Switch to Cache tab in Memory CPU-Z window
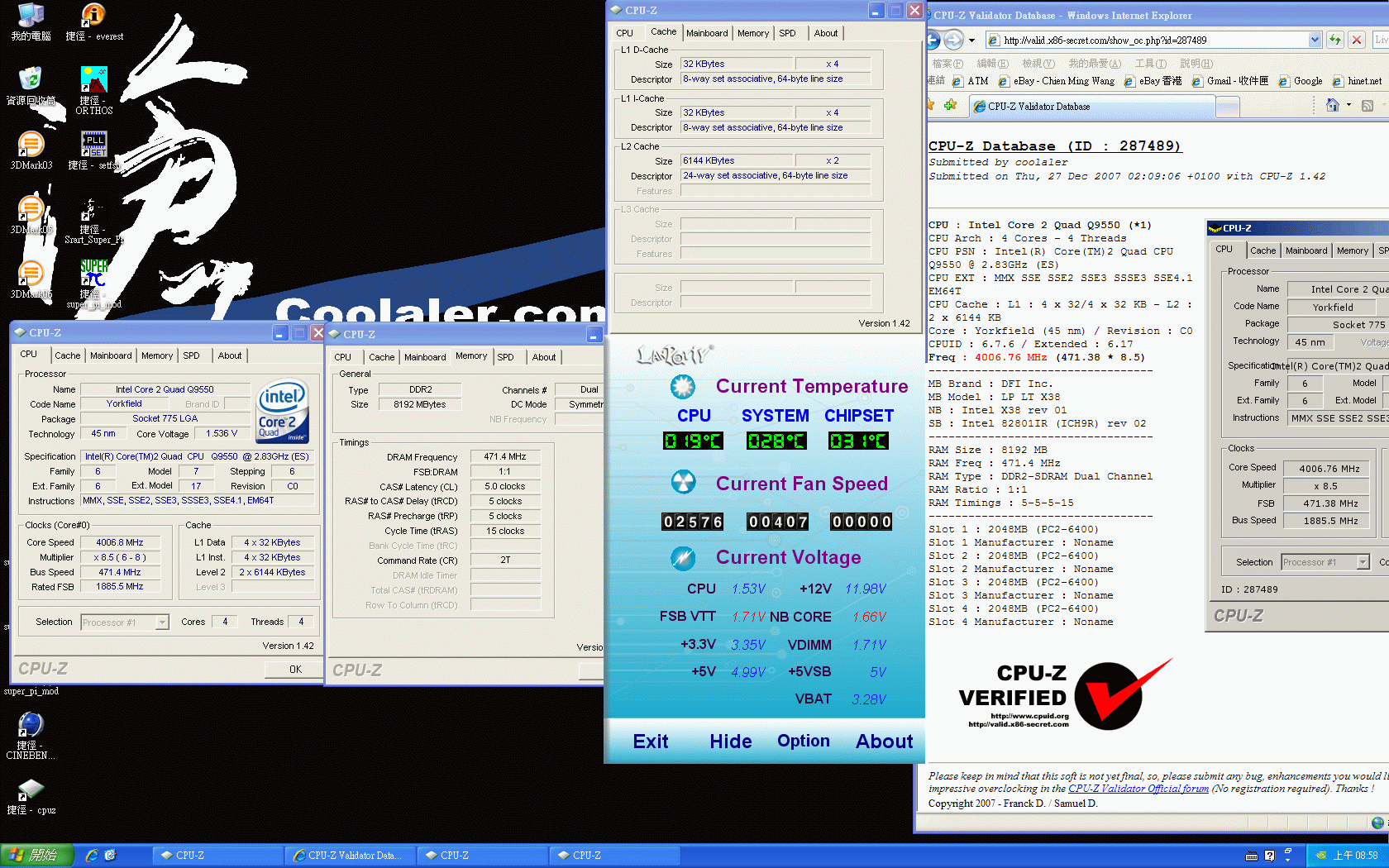This screenshot has height=868, width=1389. (x=381, y=357)
